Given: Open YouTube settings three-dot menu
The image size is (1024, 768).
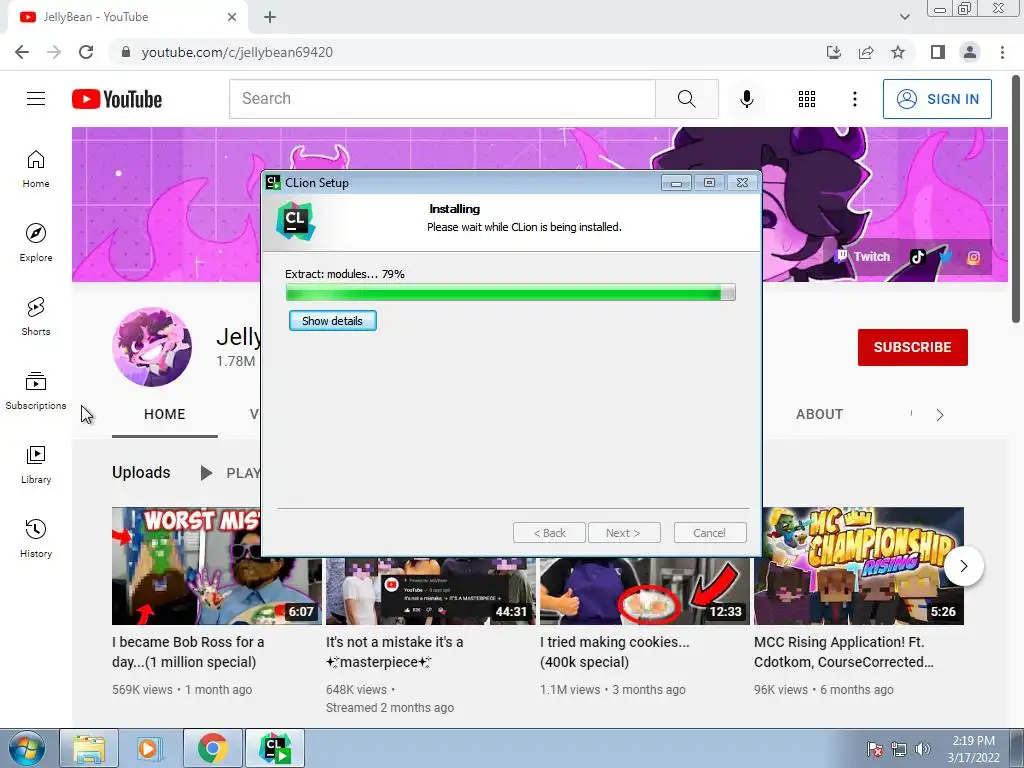Looking at the screenshot, I should coord(854,99).
